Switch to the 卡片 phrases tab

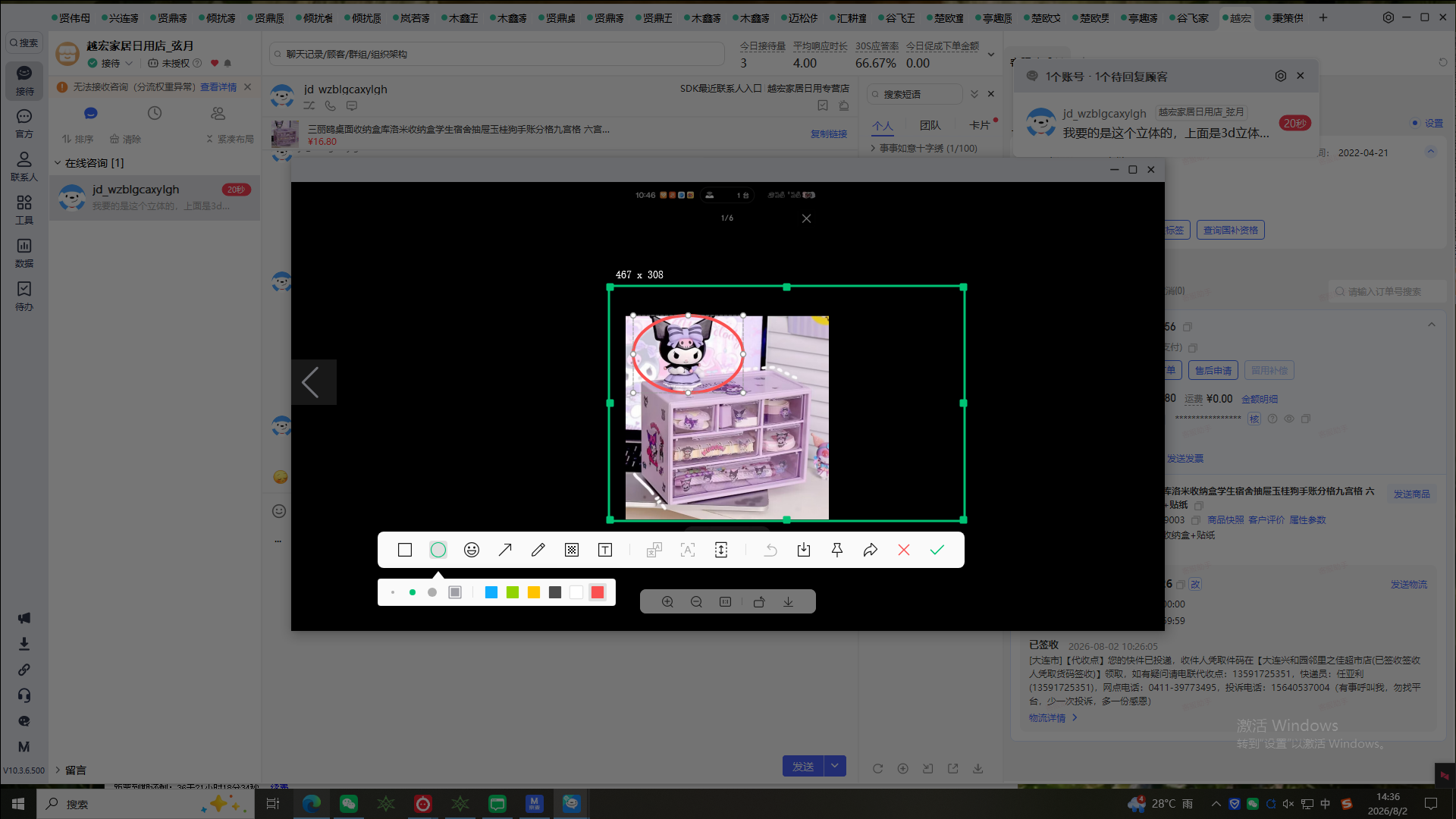pos(979,125)
